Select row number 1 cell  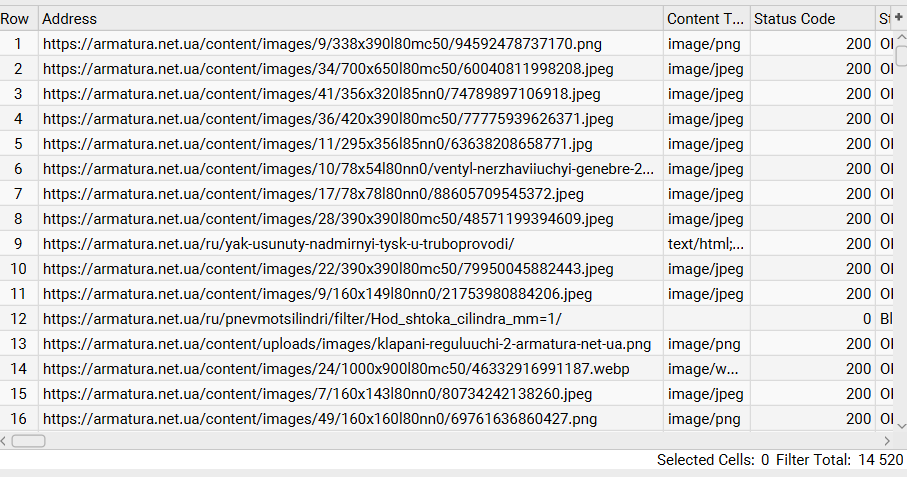click(18, 44)
